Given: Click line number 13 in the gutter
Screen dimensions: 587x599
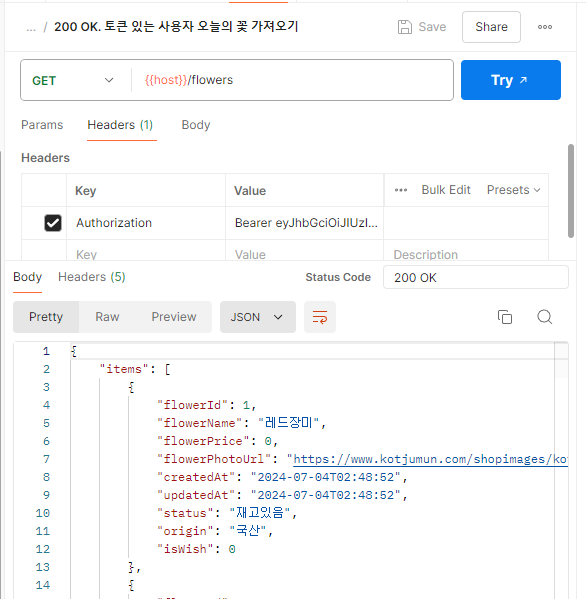Looking at the screenshot, I should (x=42, y=567).
